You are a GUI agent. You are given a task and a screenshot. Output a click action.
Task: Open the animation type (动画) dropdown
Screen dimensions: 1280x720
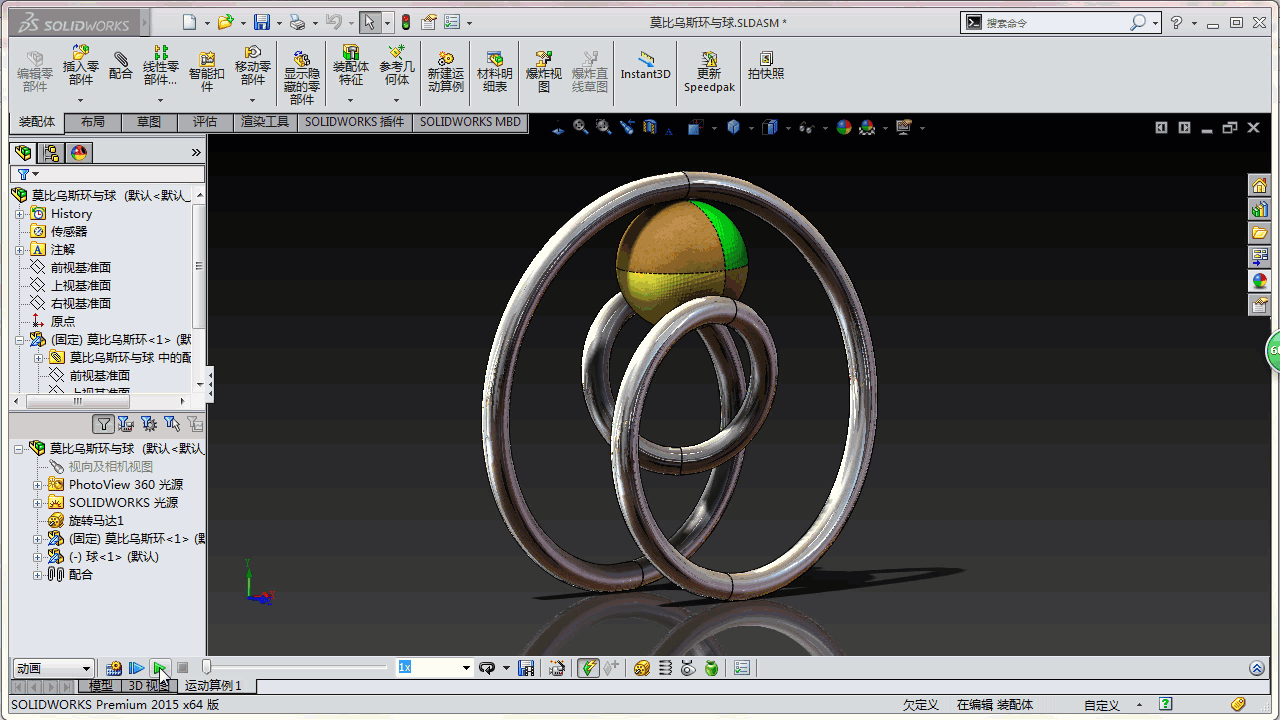click(53, 668)
